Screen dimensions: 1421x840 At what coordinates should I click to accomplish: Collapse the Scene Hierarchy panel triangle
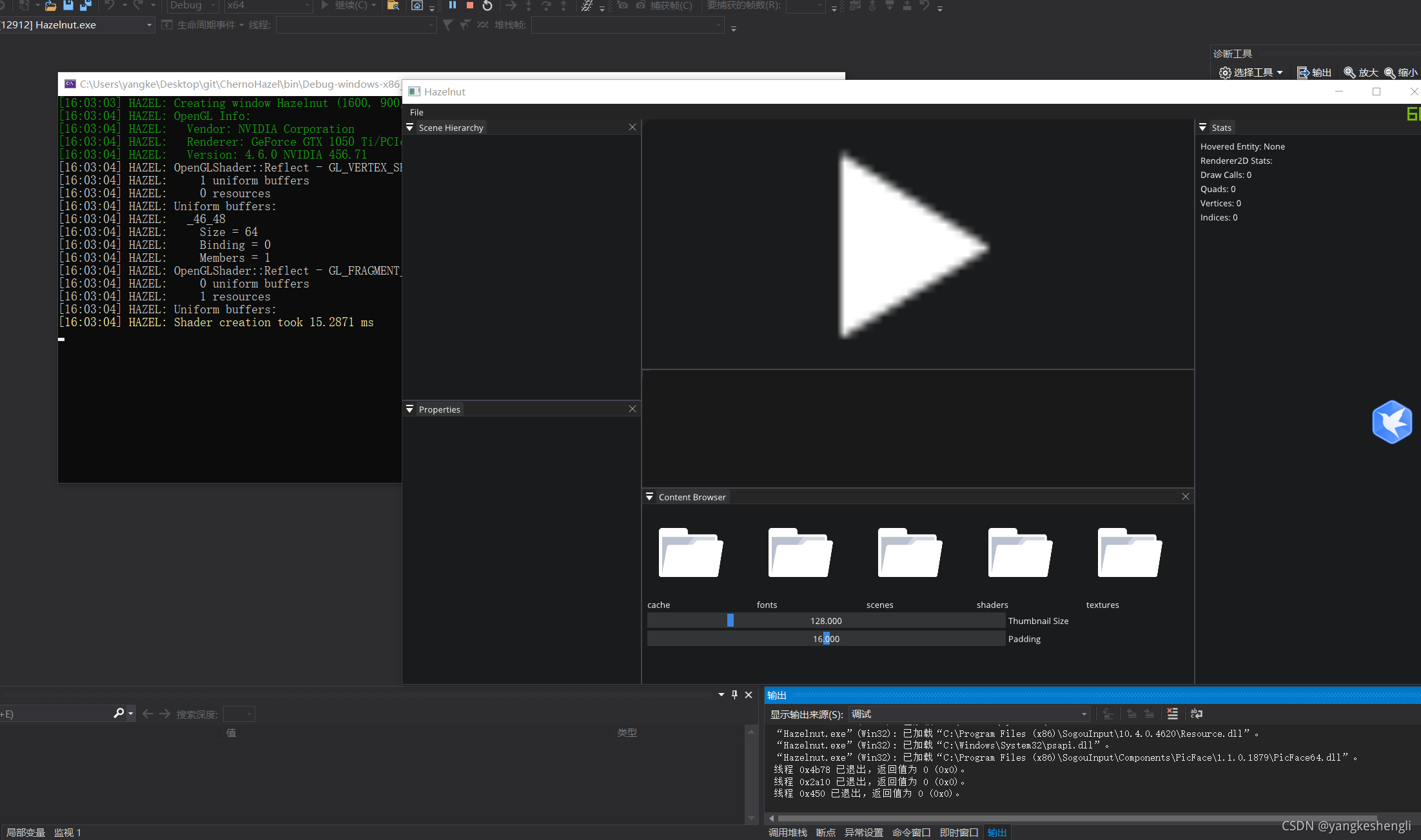coord(409,128)
